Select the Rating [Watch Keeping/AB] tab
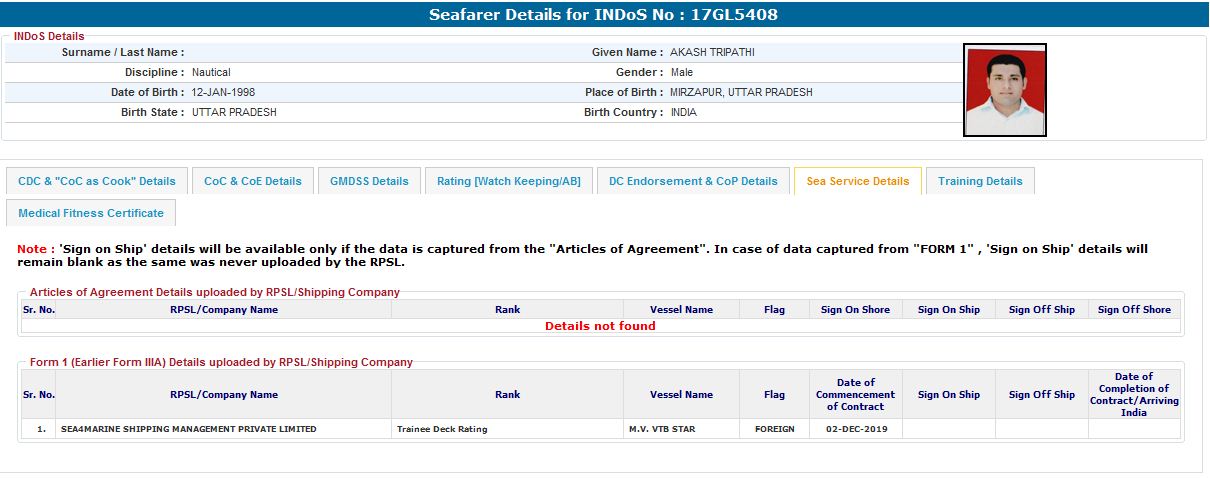The image size is (1210, 478). pyautogui.click(x=508, y=181)
